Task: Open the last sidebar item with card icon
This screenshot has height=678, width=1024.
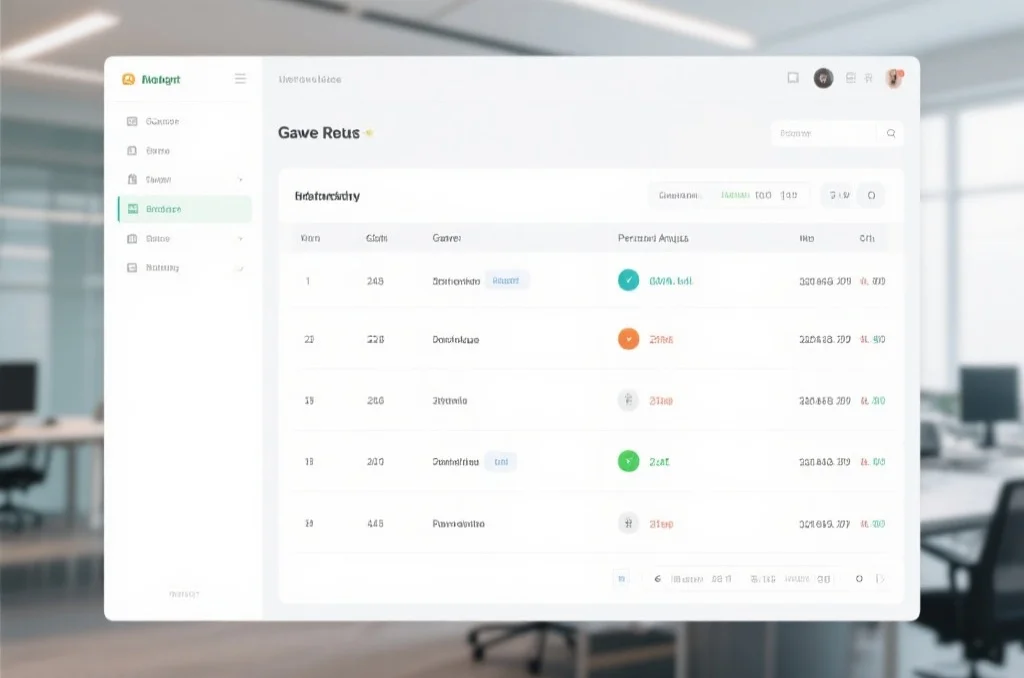Action: click(184, 268)
